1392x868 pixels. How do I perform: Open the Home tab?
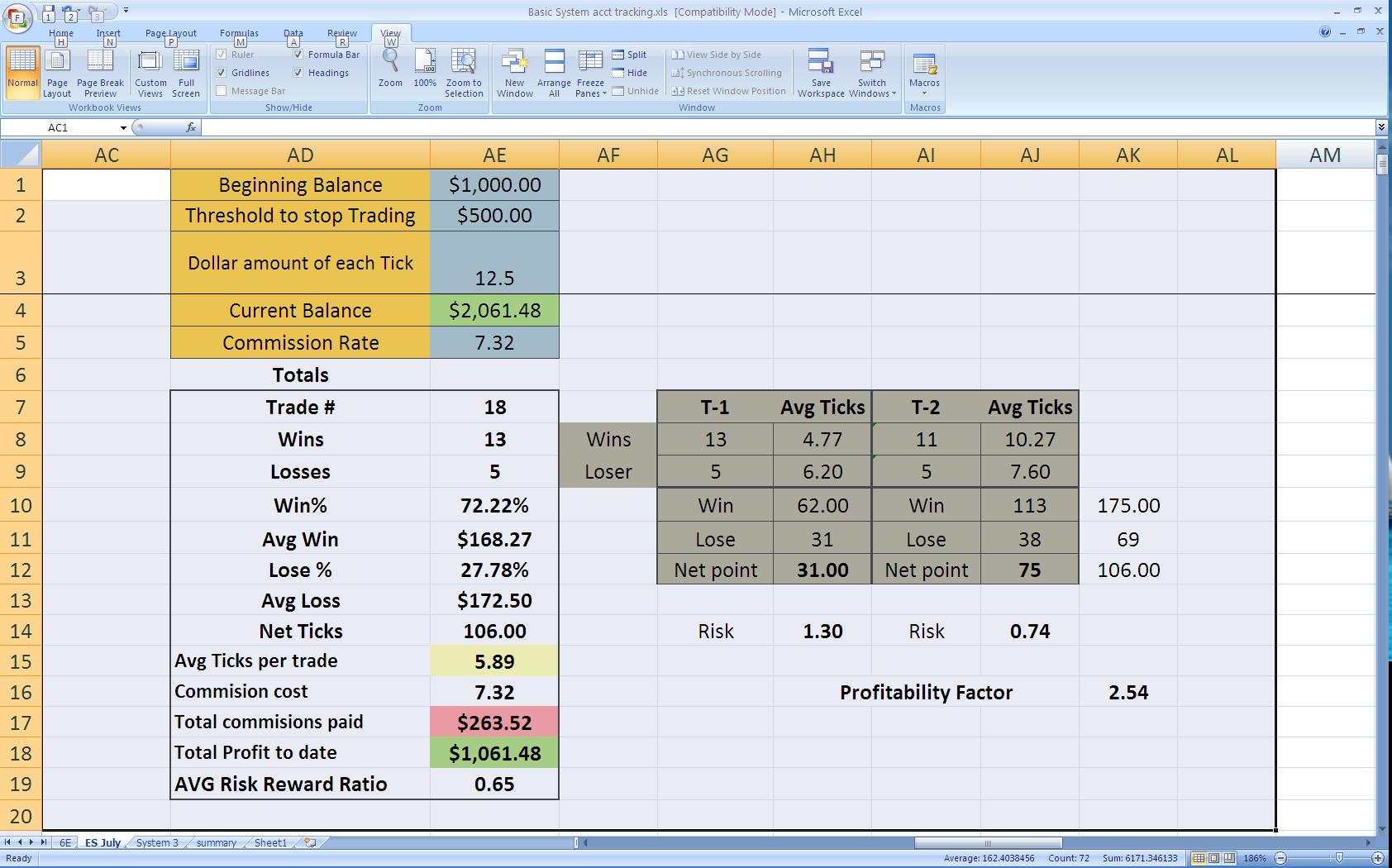(61, 34)
